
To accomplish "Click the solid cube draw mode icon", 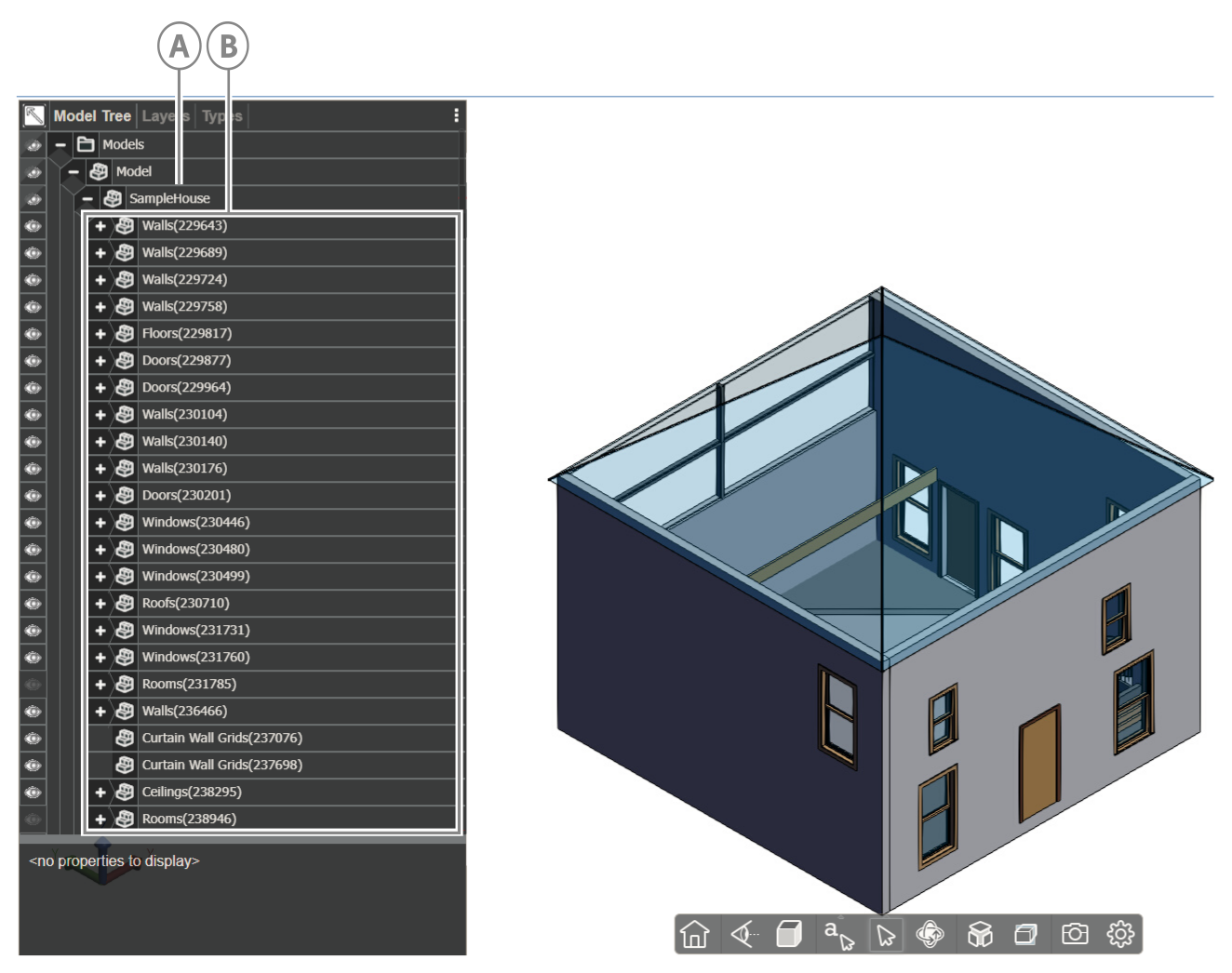I will coord(789,934).
